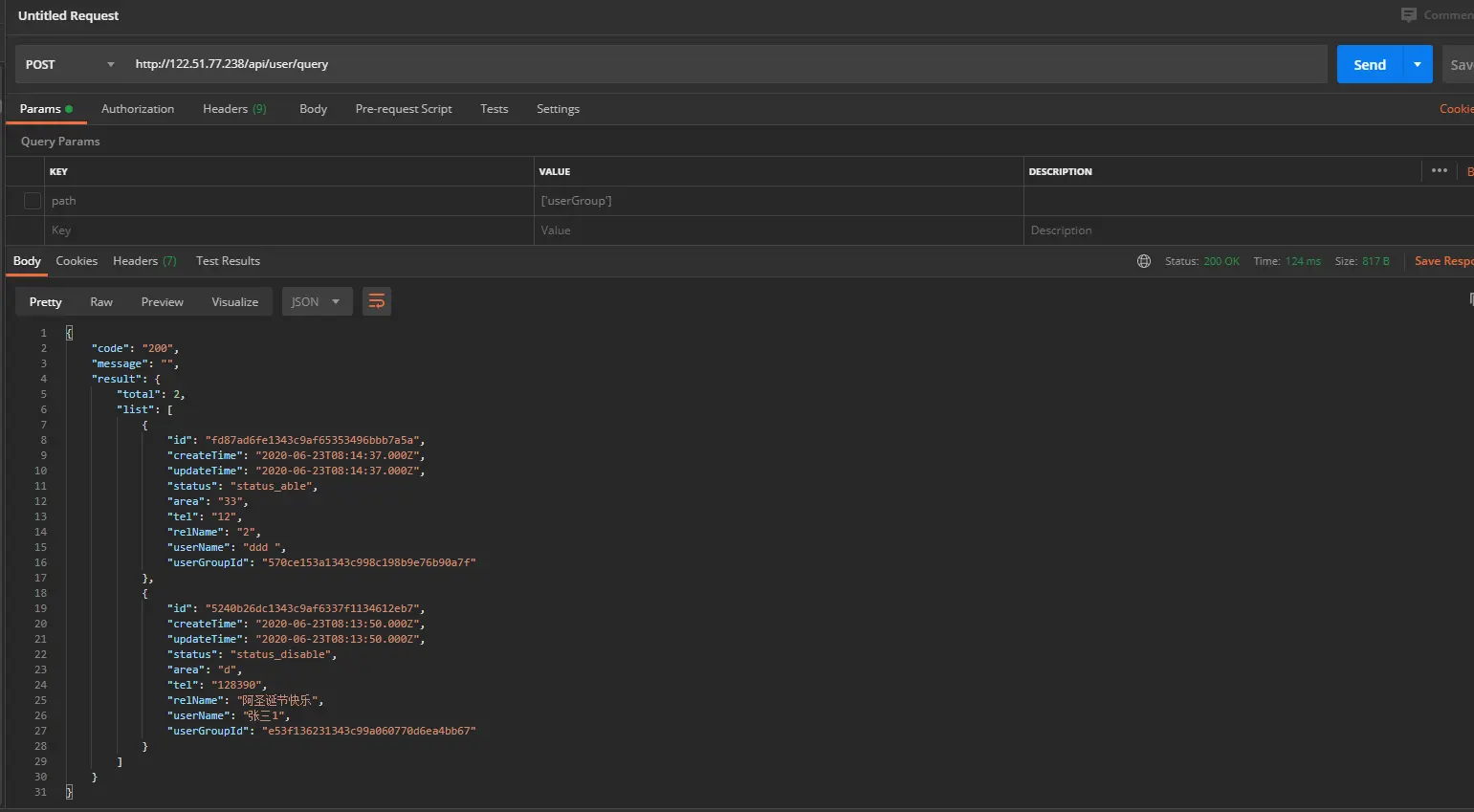Open the Comments icon at top right
Viewport: 1474px width, 812px height.
pos(1409,15)
